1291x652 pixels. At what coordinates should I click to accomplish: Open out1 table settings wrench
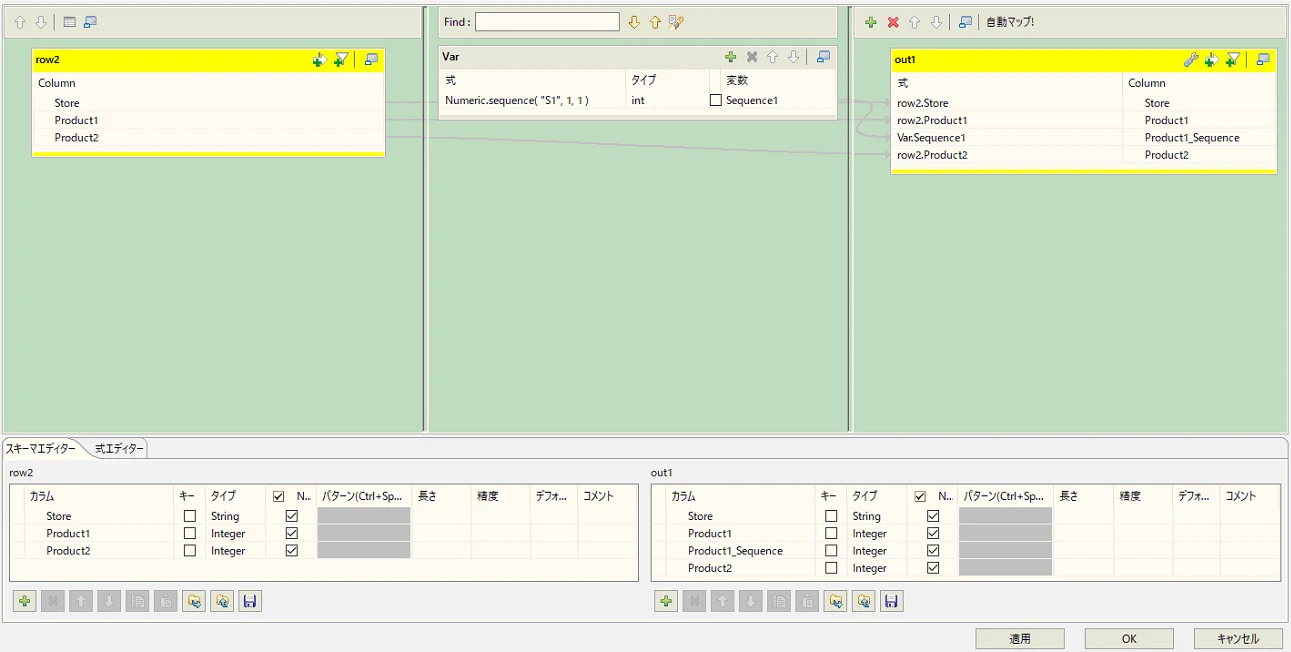pyautogui.click(x=1190, y=60)
